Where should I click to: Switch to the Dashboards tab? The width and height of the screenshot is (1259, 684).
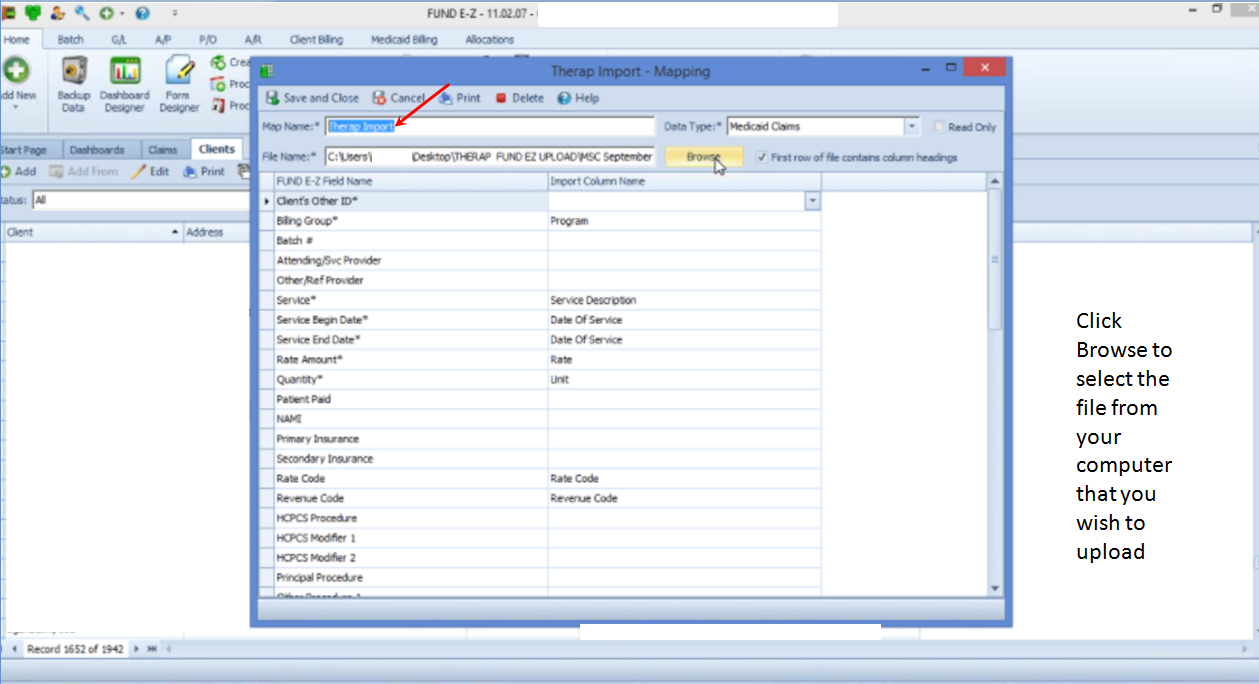point(97,150)
